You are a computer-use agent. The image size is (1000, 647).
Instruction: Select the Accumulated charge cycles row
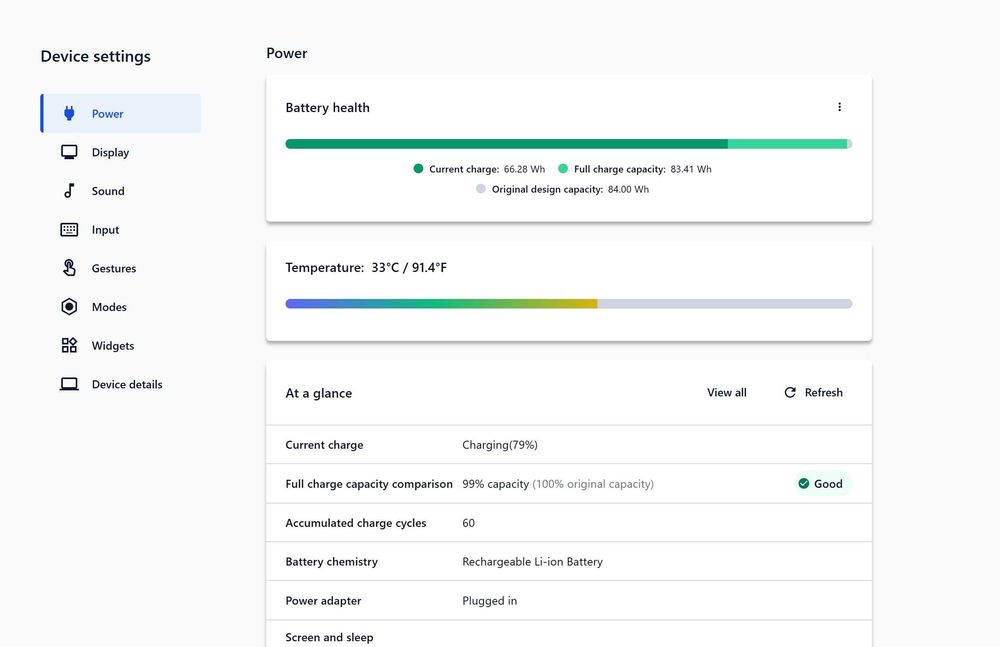pyautogui.click(x=568, y=523)
